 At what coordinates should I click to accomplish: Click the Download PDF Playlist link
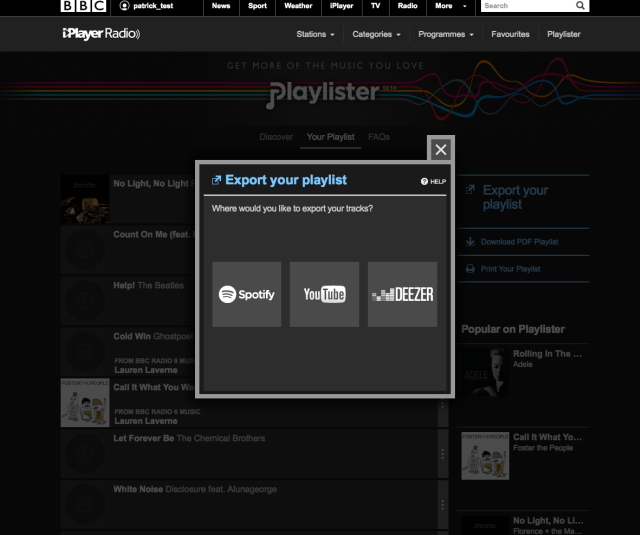click(x=519, y=242)
